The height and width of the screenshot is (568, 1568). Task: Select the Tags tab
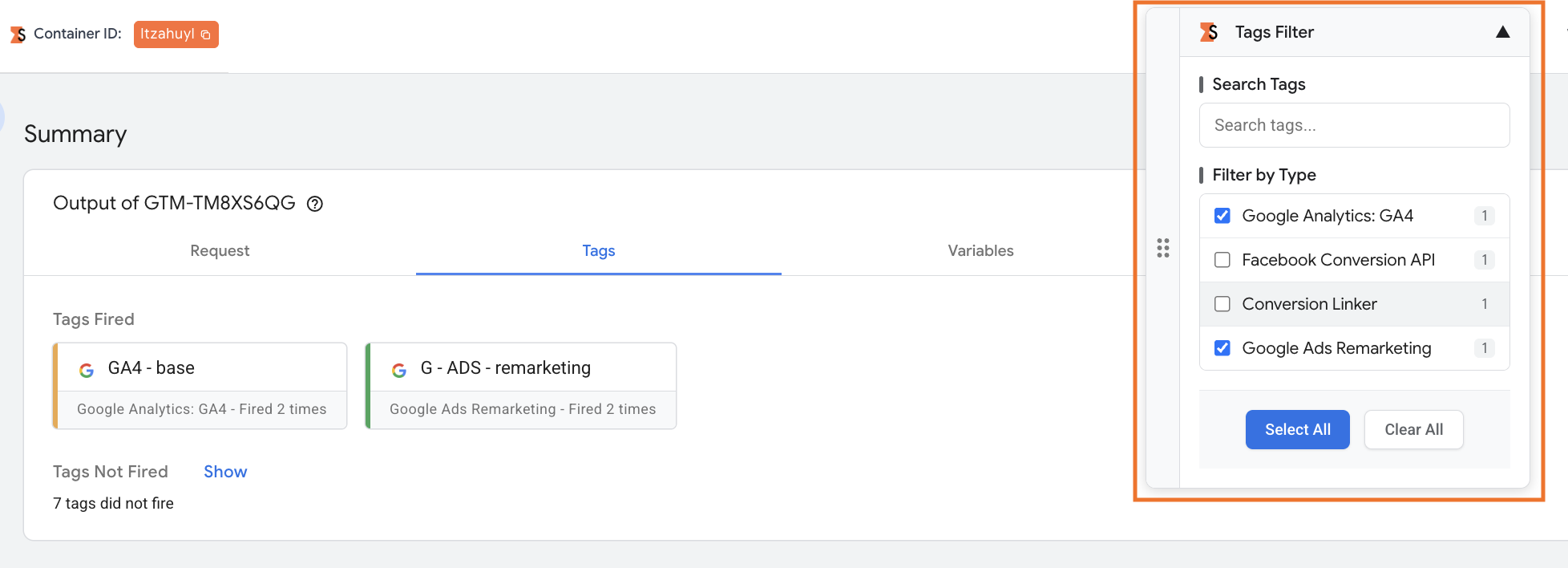tap(599, 251)
